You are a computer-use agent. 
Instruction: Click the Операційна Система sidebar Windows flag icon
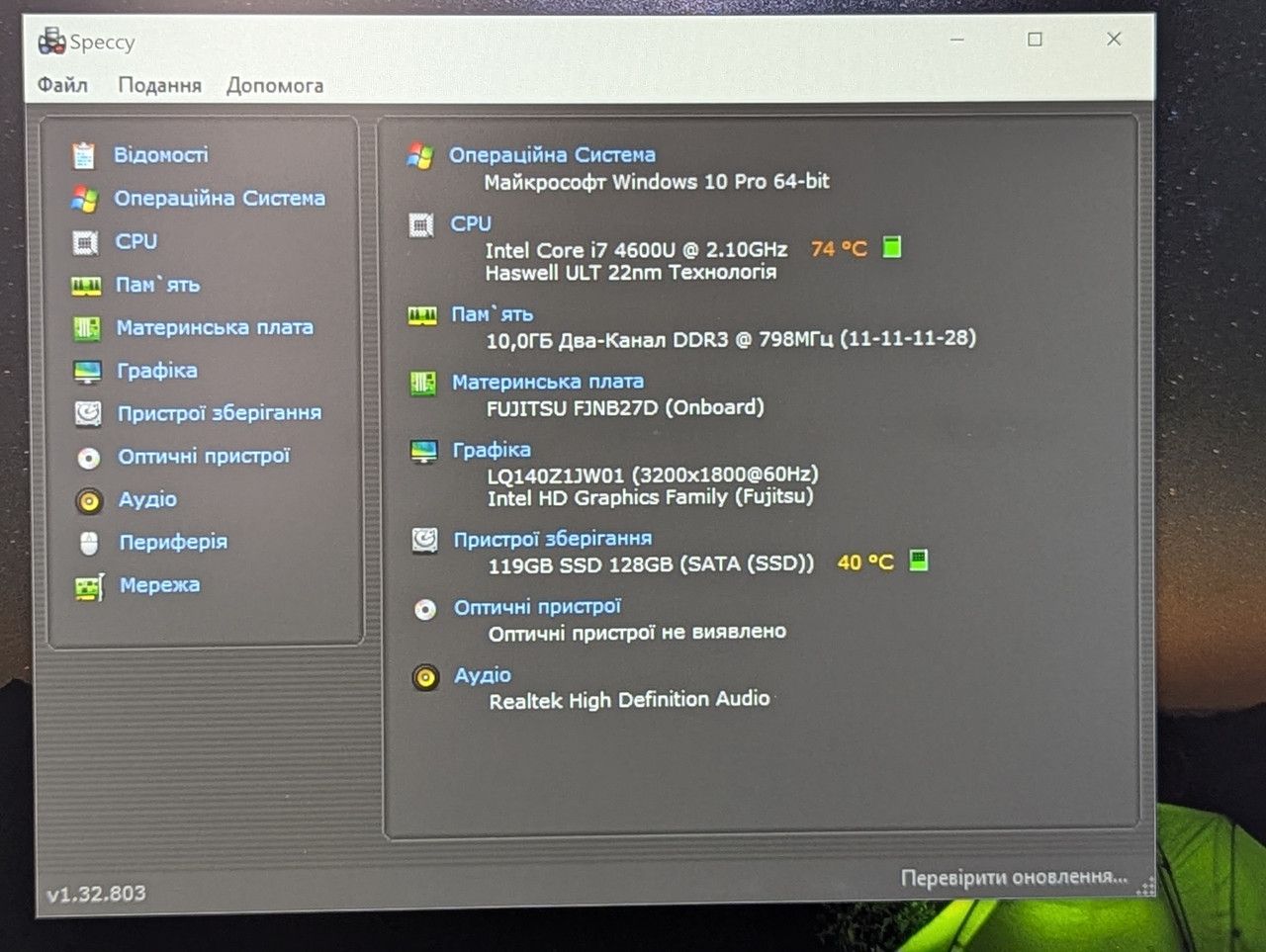coord(84,199)
